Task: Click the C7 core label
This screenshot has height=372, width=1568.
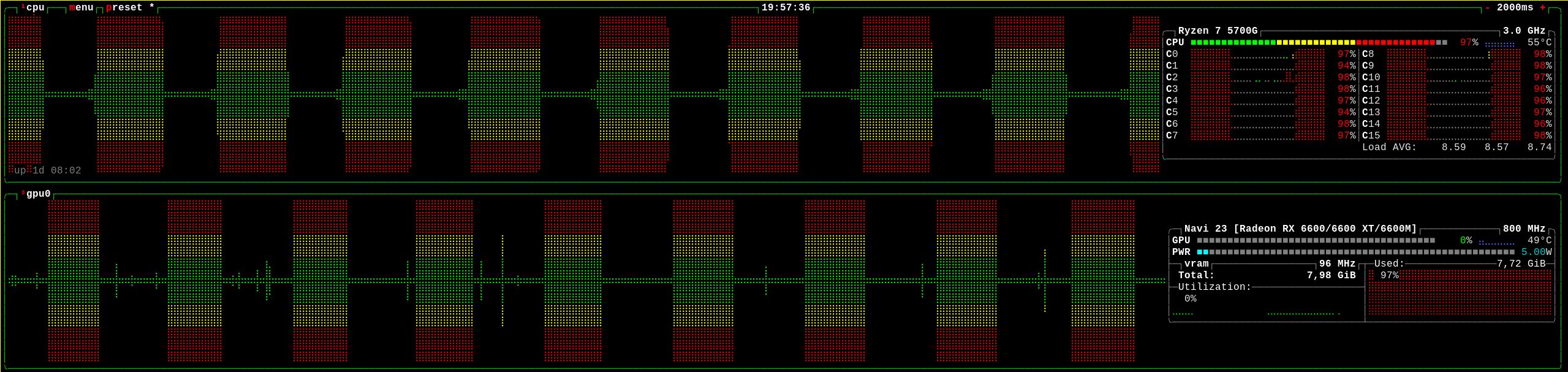Action: tap(1172, 135)
